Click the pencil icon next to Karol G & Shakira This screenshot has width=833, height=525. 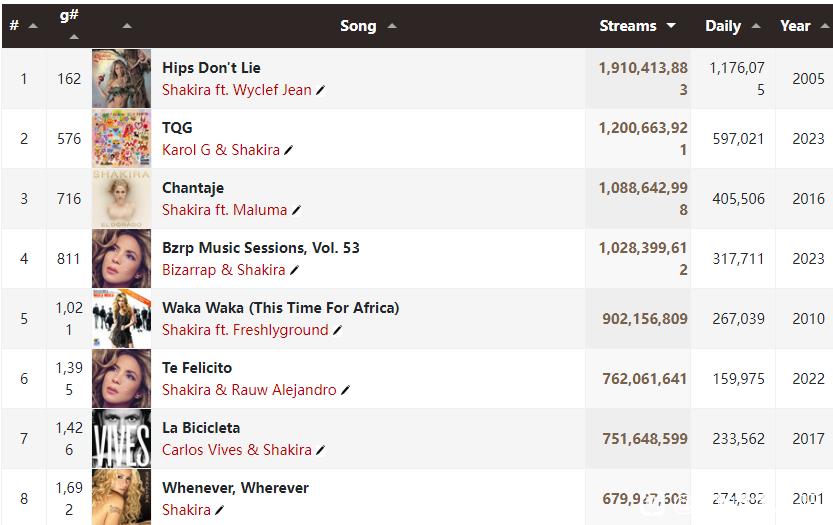tap(288, 150)
